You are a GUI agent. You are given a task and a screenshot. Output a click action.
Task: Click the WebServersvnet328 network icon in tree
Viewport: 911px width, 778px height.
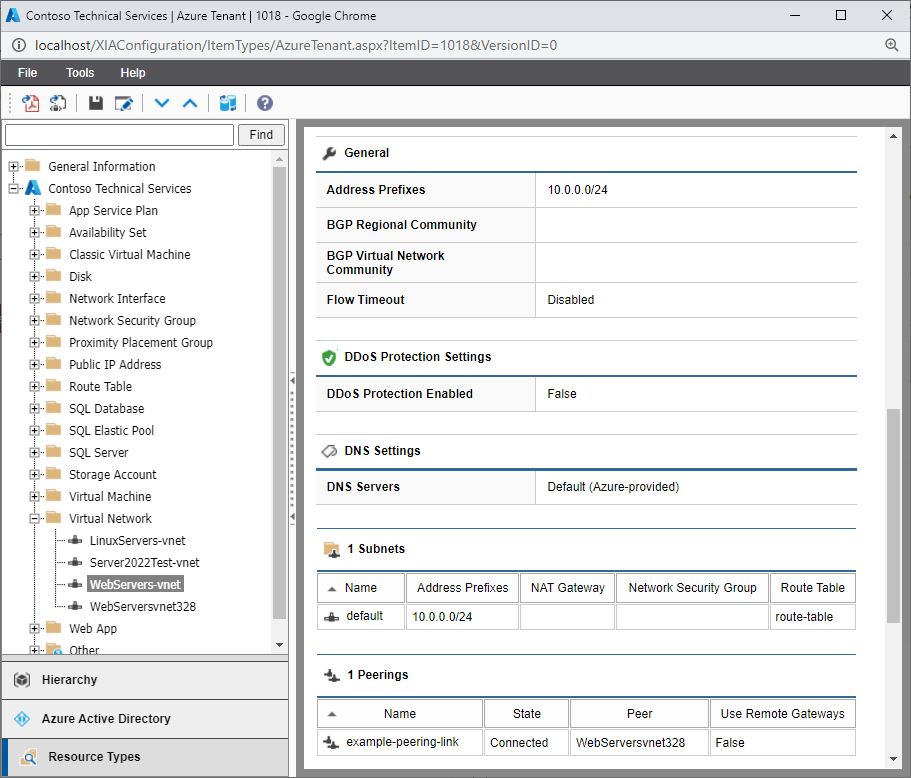(75, 607)
